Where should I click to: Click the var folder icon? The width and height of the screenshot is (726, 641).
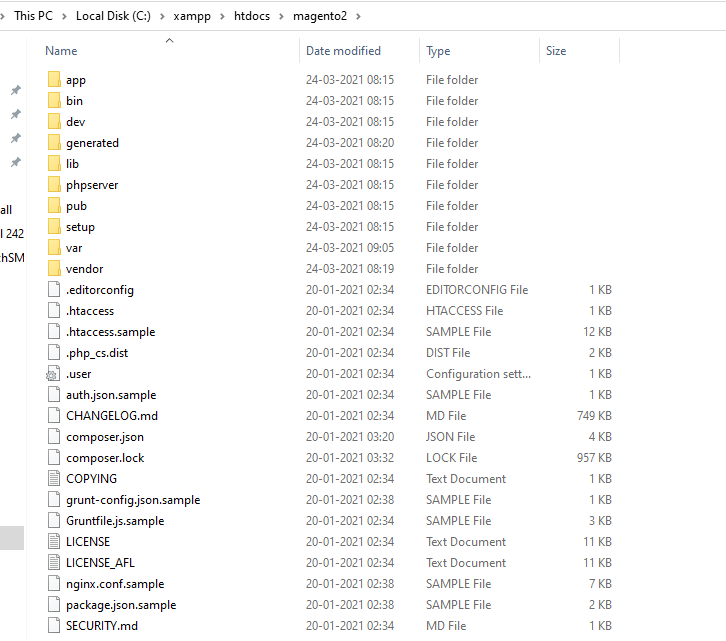tap(54, 247)
